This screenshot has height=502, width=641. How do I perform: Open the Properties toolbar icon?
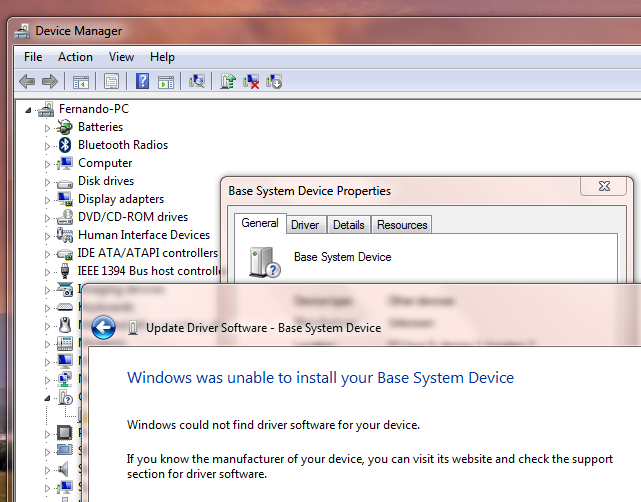tap(111, 81)
